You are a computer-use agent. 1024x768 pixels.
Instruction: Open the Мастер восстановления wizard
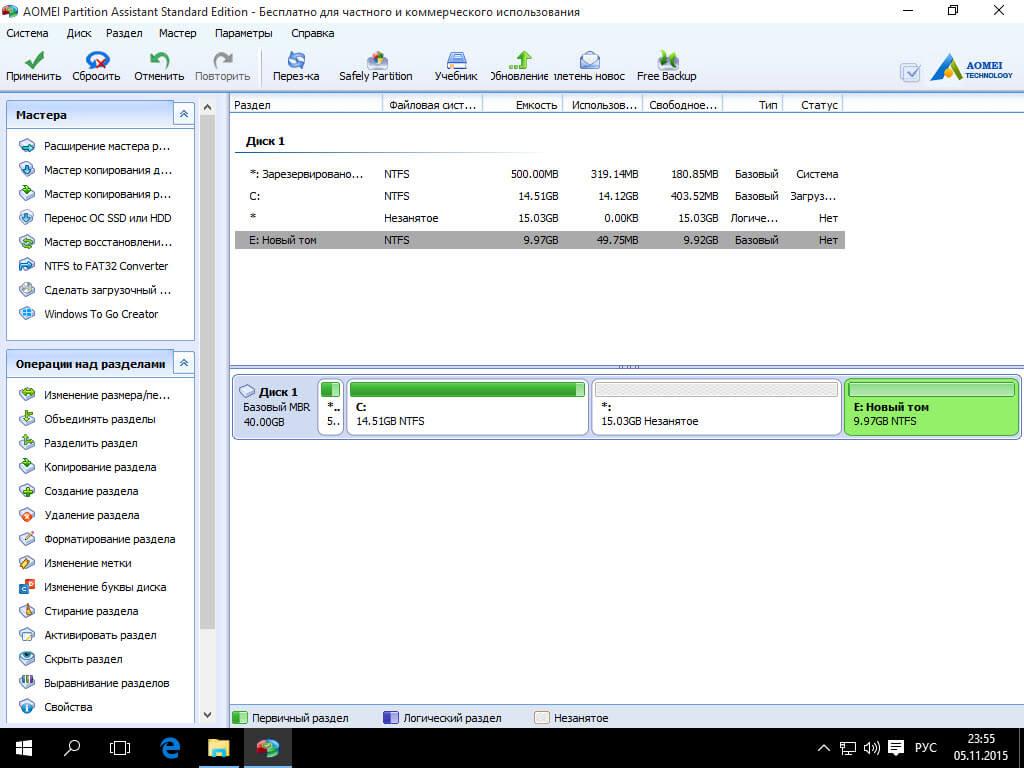tap(97, 242)
